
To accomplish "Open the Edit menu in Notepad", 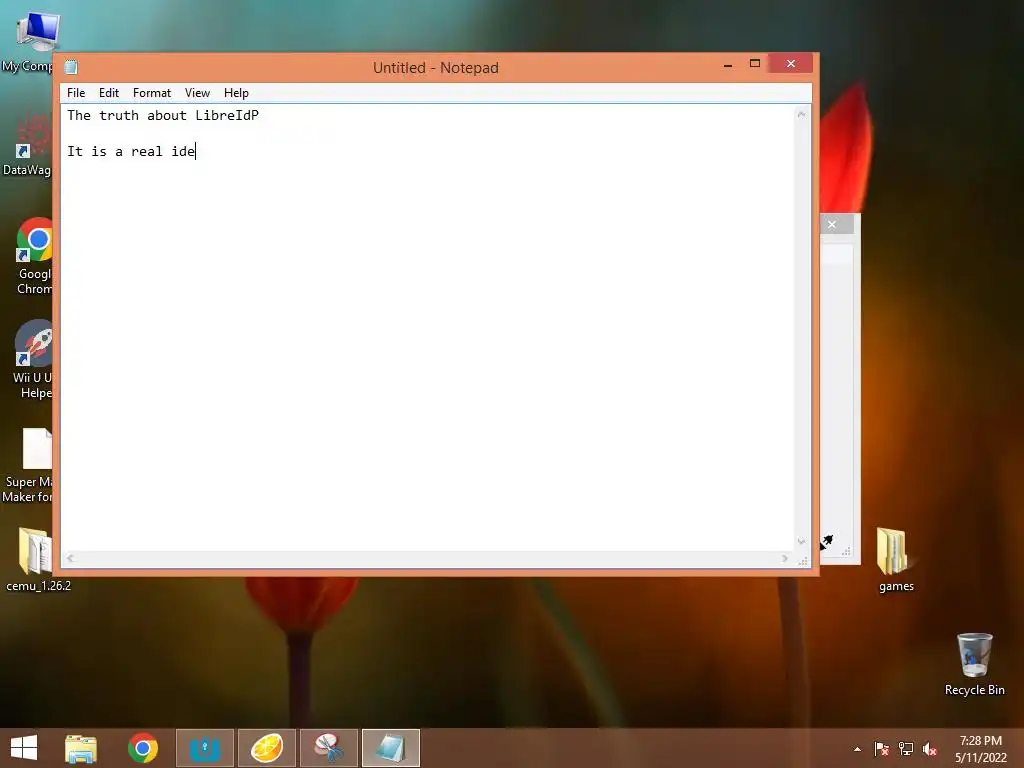I will click(x=108, y=93).
